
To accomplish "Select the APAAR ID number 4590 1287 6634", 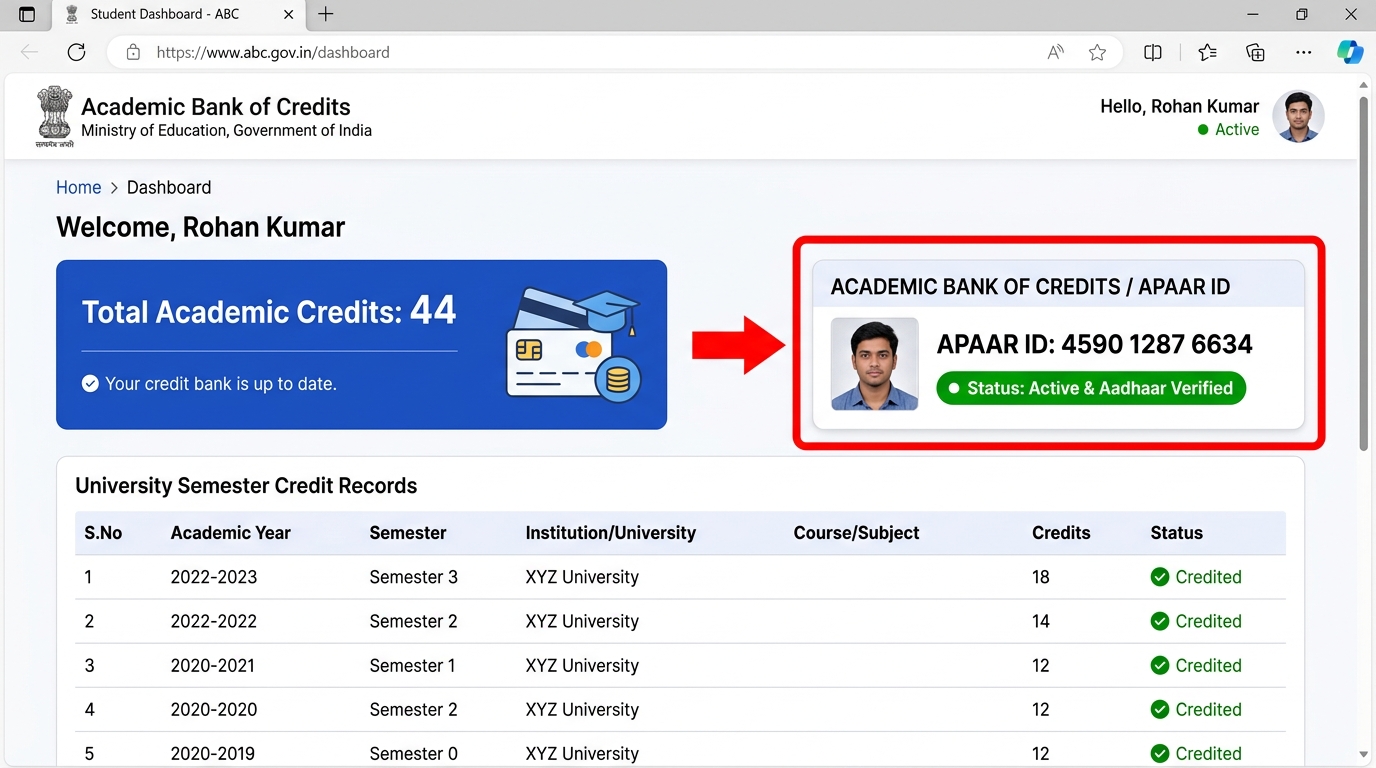I will (x=1157, y=344).
